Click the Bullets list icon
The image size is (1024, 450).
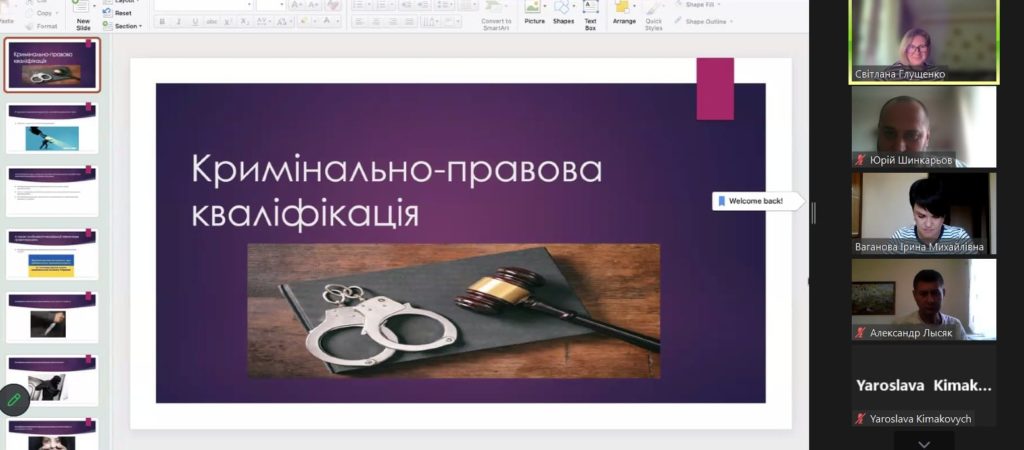click(x=360, y=5)
